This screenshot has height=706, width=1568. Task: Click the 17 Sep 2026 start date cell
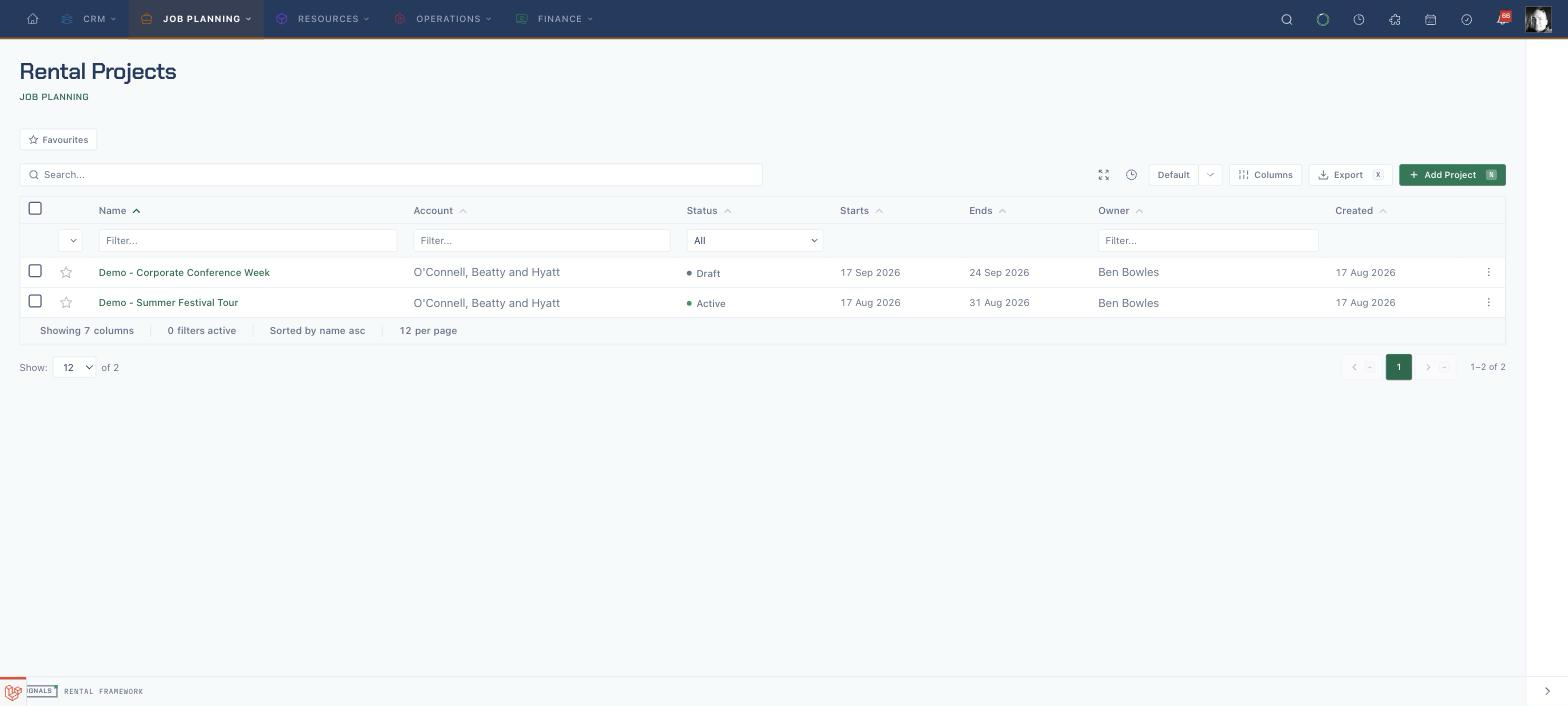coord(870,272)
